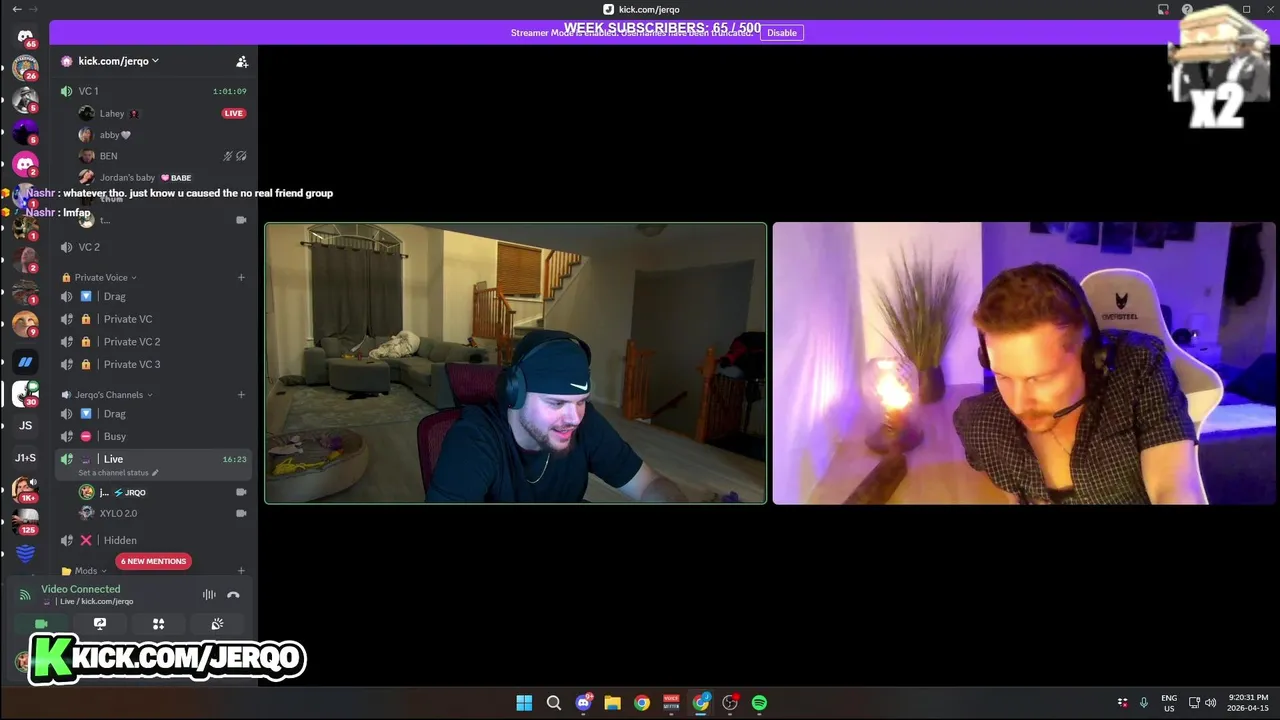Open the J1+S server icon
The height and width of the screenshot is (720, 1280).
tap(25, 457)
